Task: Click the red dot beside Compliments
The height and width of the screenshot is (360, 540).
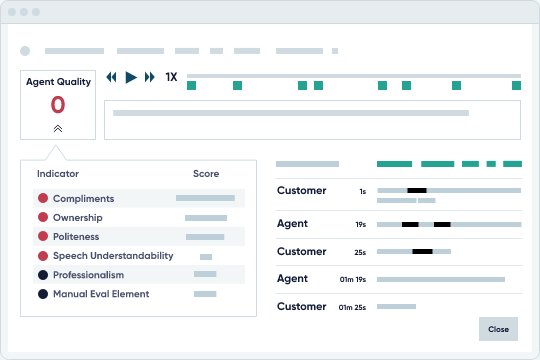Action: 43,198
